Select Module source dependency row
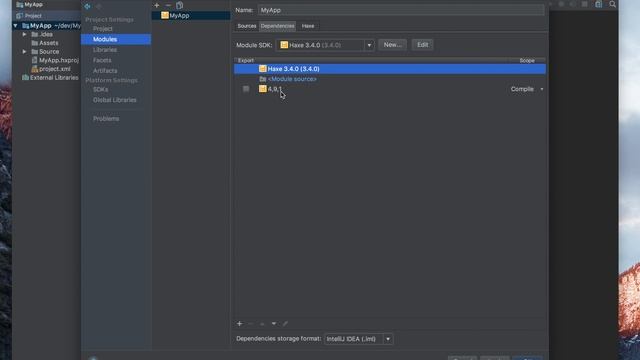 click(390, 79)
